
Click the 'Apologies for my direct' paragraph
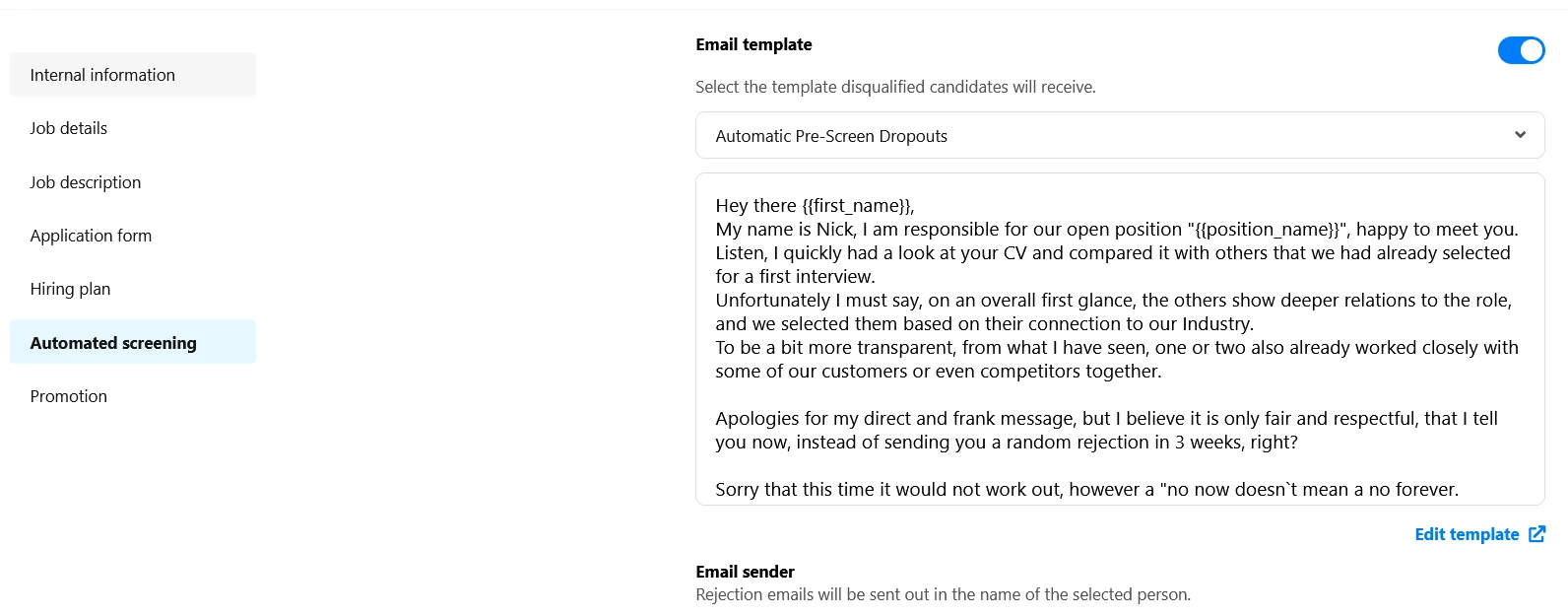1106,430
